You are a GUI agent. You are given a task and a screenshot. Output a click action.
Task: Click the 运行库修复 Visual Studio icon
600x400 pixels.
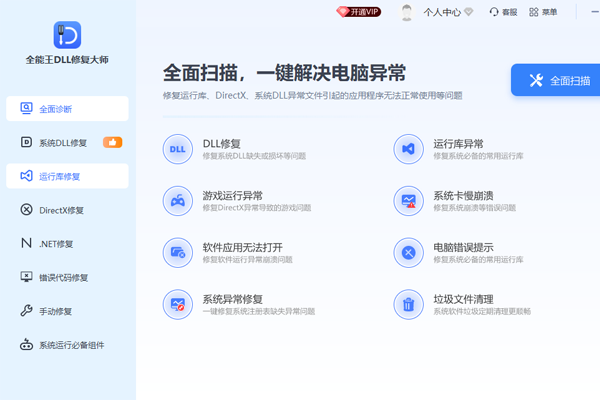pos(26,176)
